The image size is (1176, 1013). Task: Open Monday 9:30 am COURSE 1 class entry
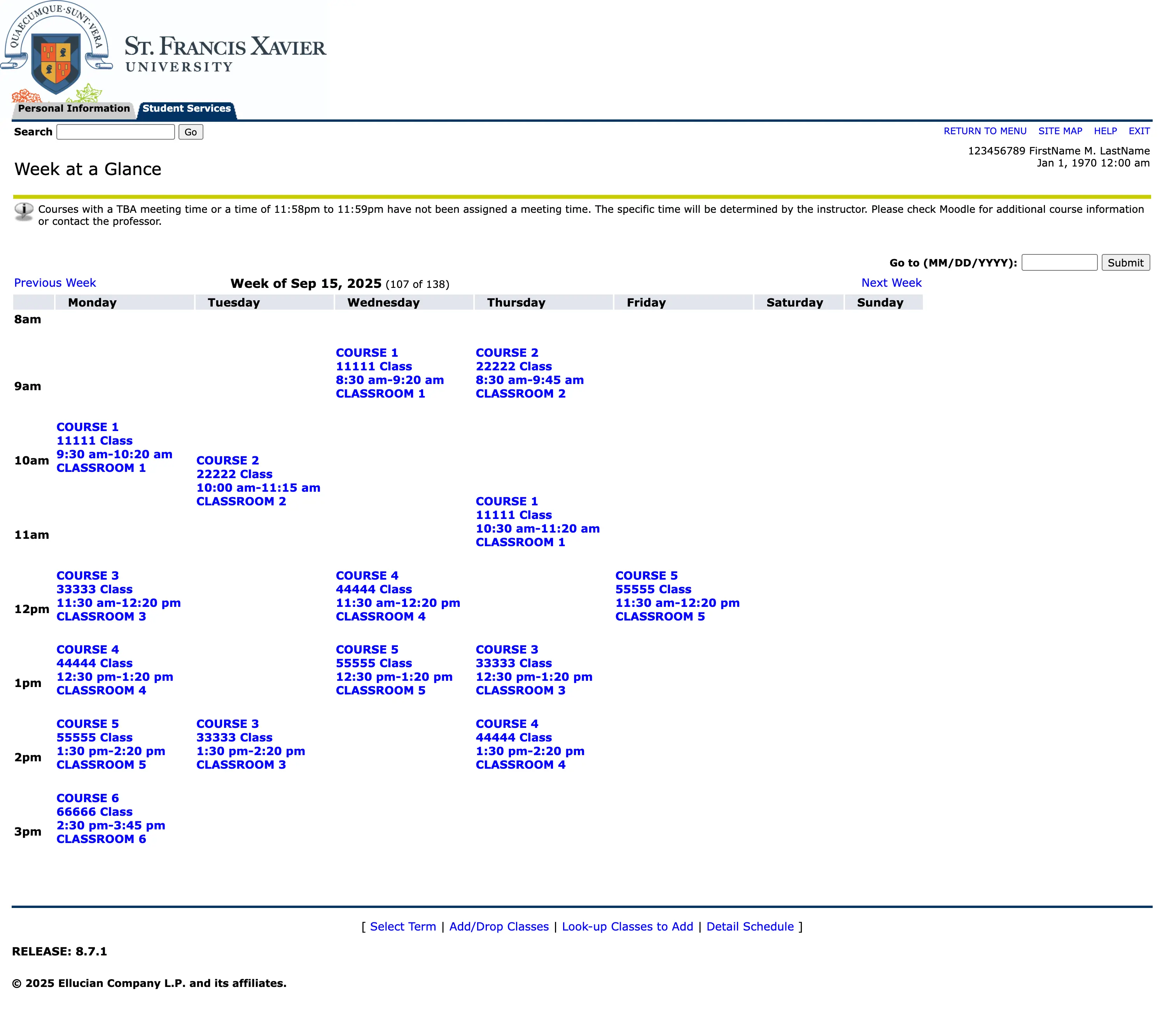tap(114, 447)
